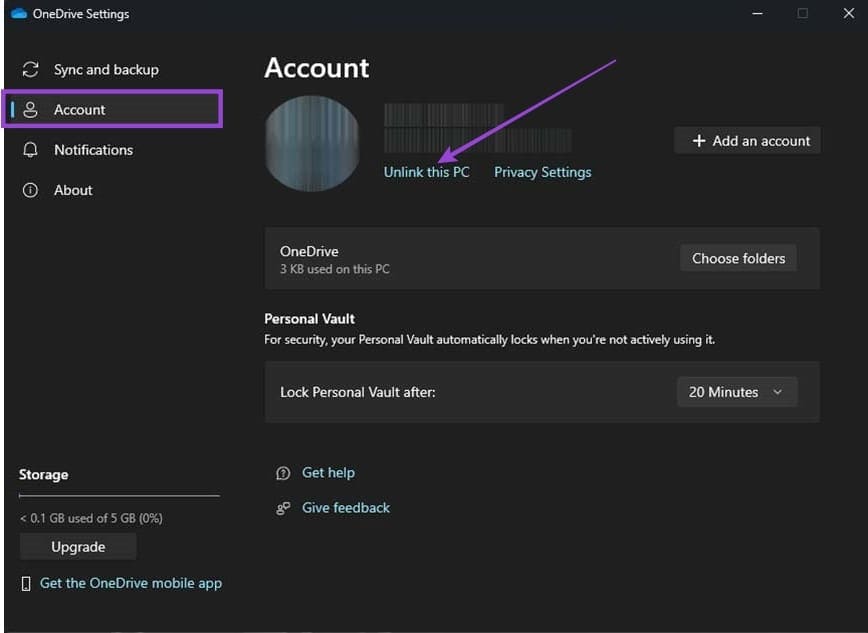Viewport: 868px width, 633px height.
Task: Click the help question icon
Action: [283, 473]
